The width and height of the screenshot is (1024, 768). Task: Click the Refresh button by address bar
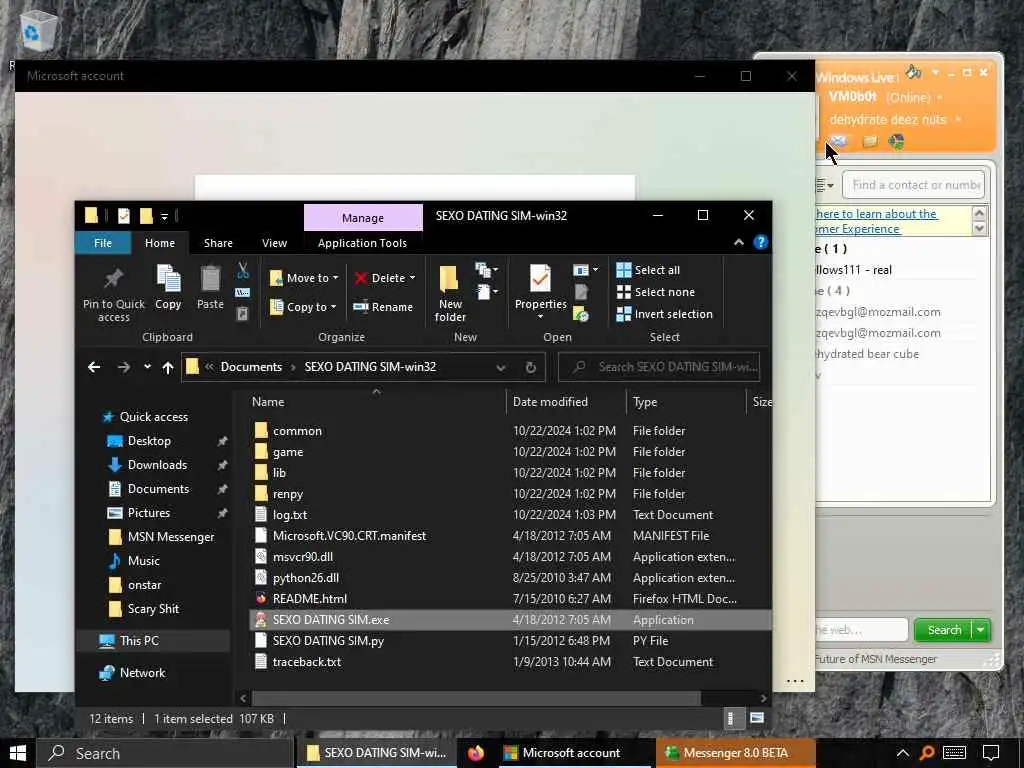(x=531, y=368)
